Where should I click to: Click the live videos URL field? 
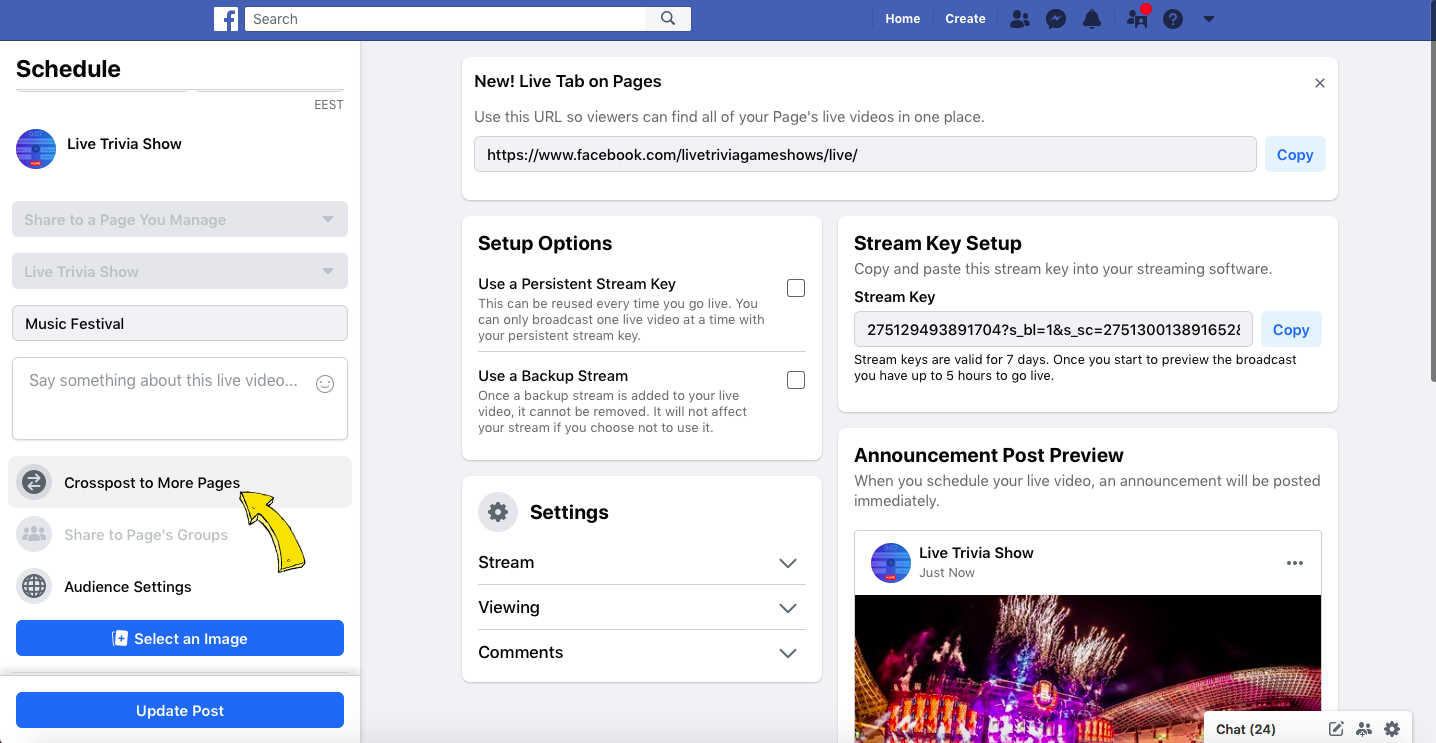865,154
